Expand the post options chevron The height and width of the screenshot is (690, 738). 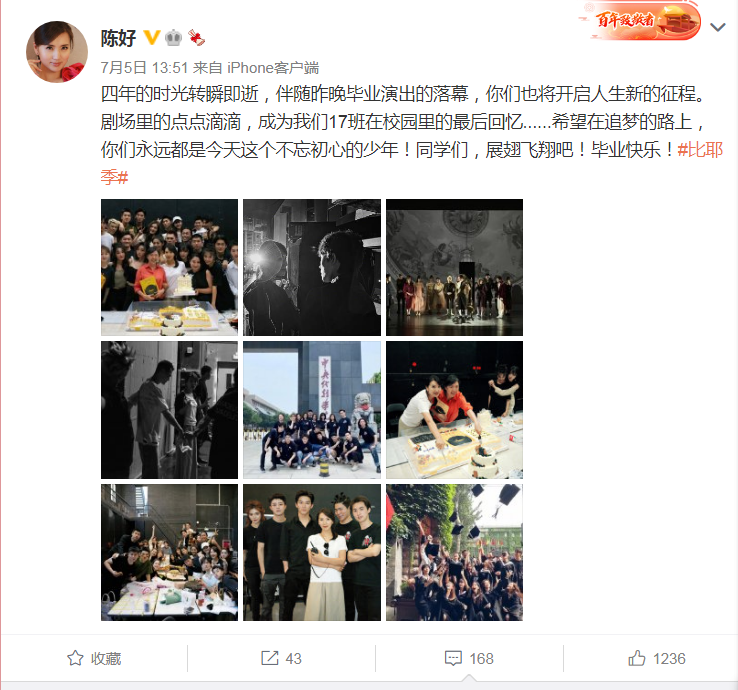tap(718, 27)
